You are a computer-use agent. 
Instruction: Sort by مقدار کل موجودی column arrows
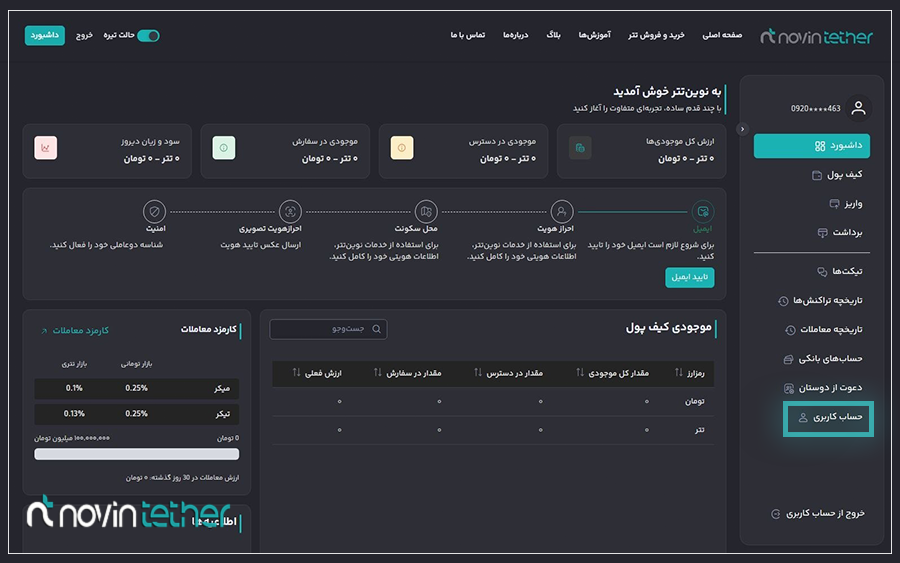[x=580, y=372]
